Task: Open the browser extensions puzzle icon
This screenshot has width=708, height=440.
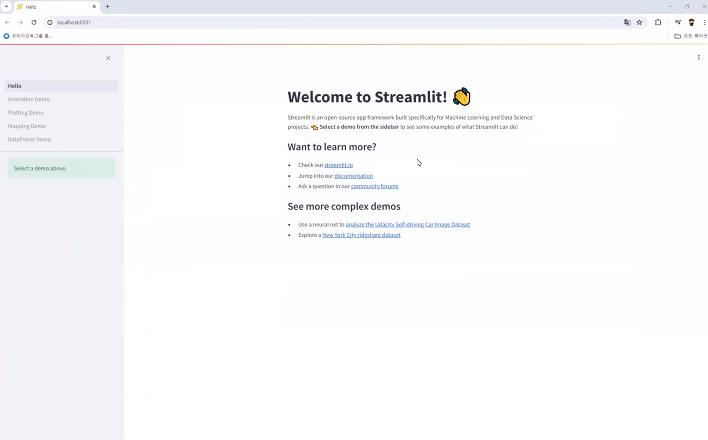Action: pos(658,22)
